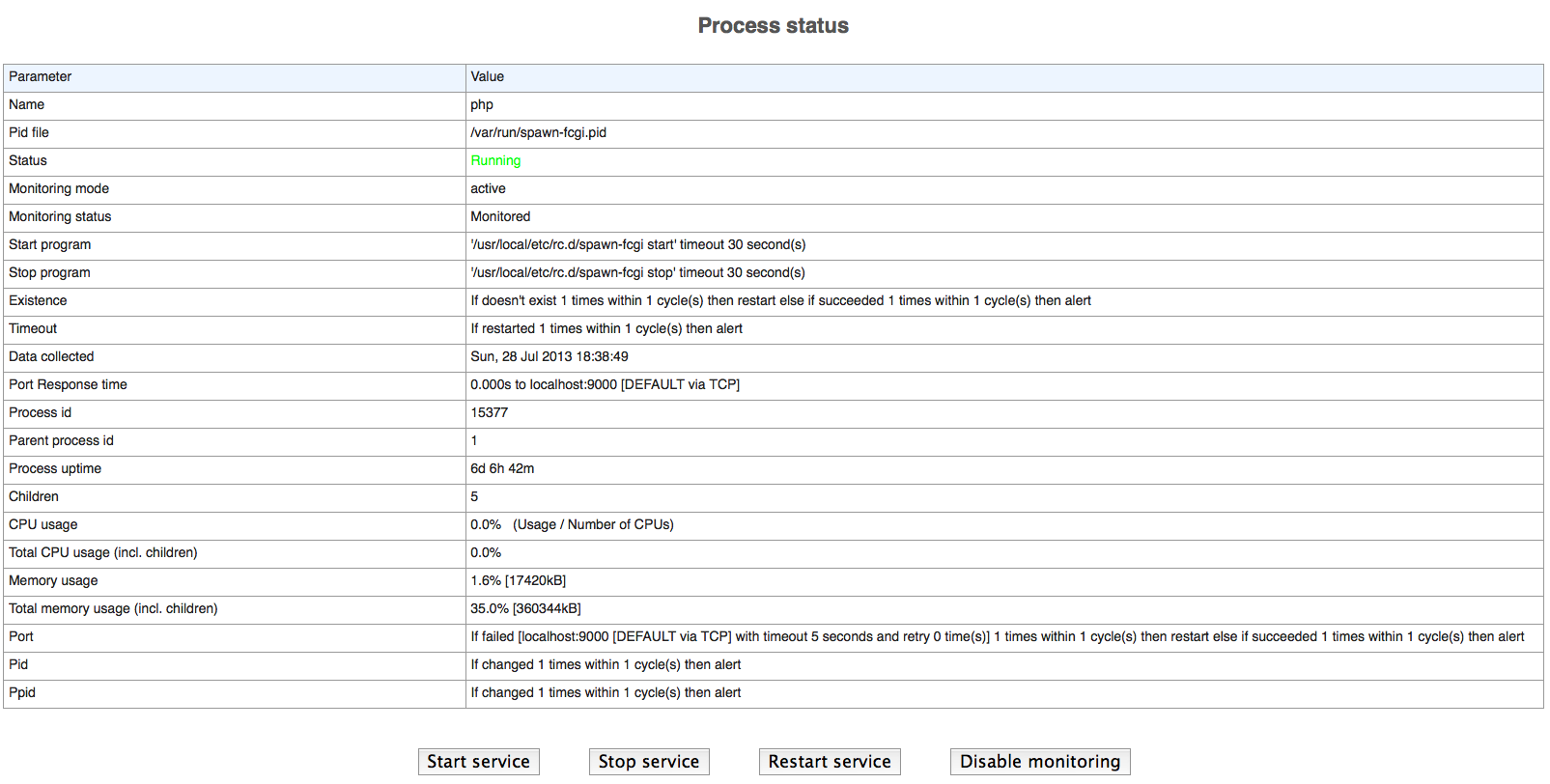Click the Memory usage value 1.6% [17420kB]

518,581
